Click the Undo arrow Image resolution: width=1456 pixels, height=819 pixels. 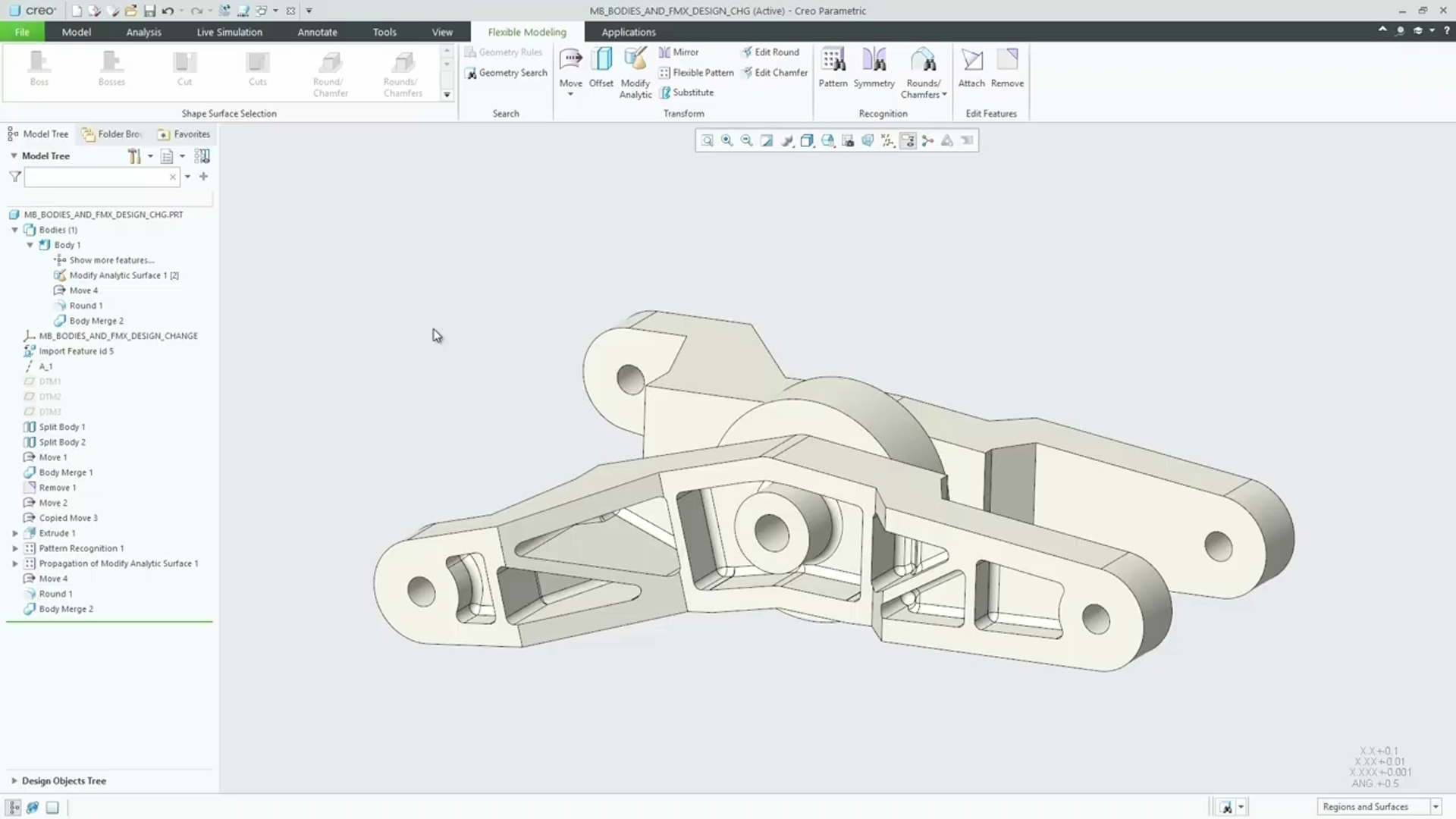(x=168, y=11)
